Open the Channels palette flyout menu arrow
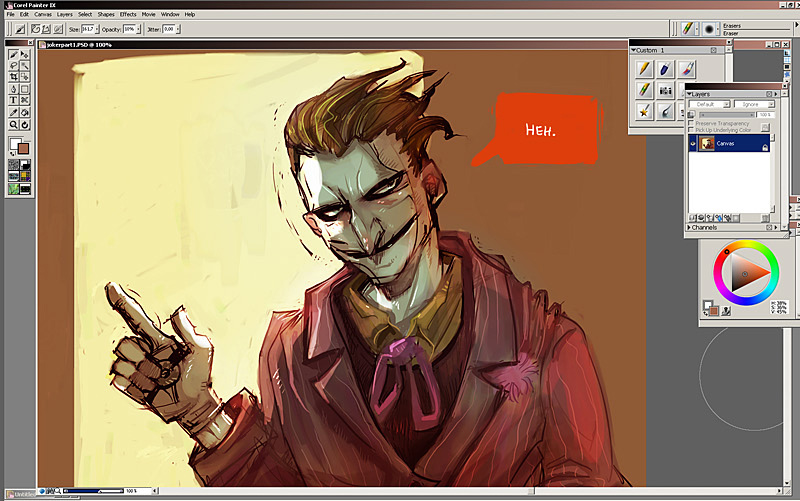This screenshot has height=501, width=800. click(776, 228)
